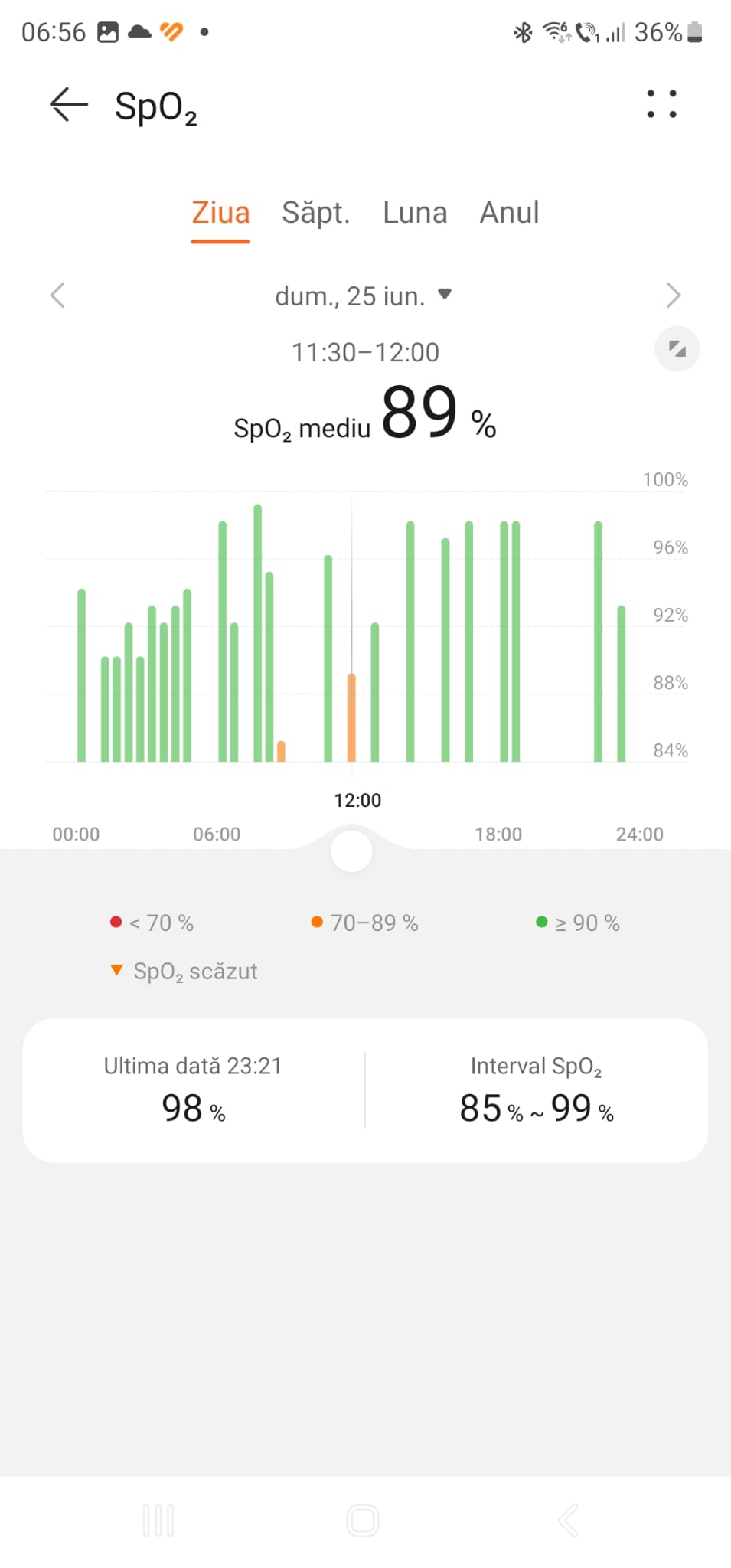Screen dimensions: 731x1568
Task: Tap the highlighted orange bar at 12:00
Action: tap(352, 717)
